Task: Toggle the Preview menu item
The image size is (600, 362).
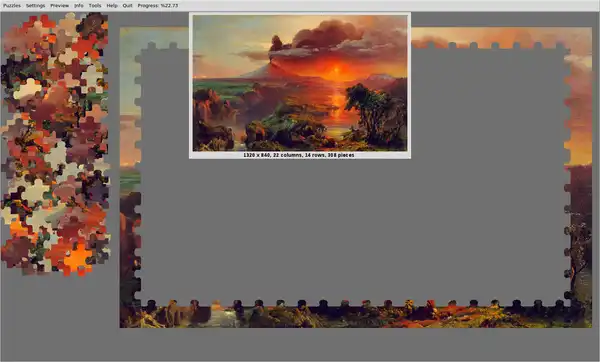Action: [60, 6]
